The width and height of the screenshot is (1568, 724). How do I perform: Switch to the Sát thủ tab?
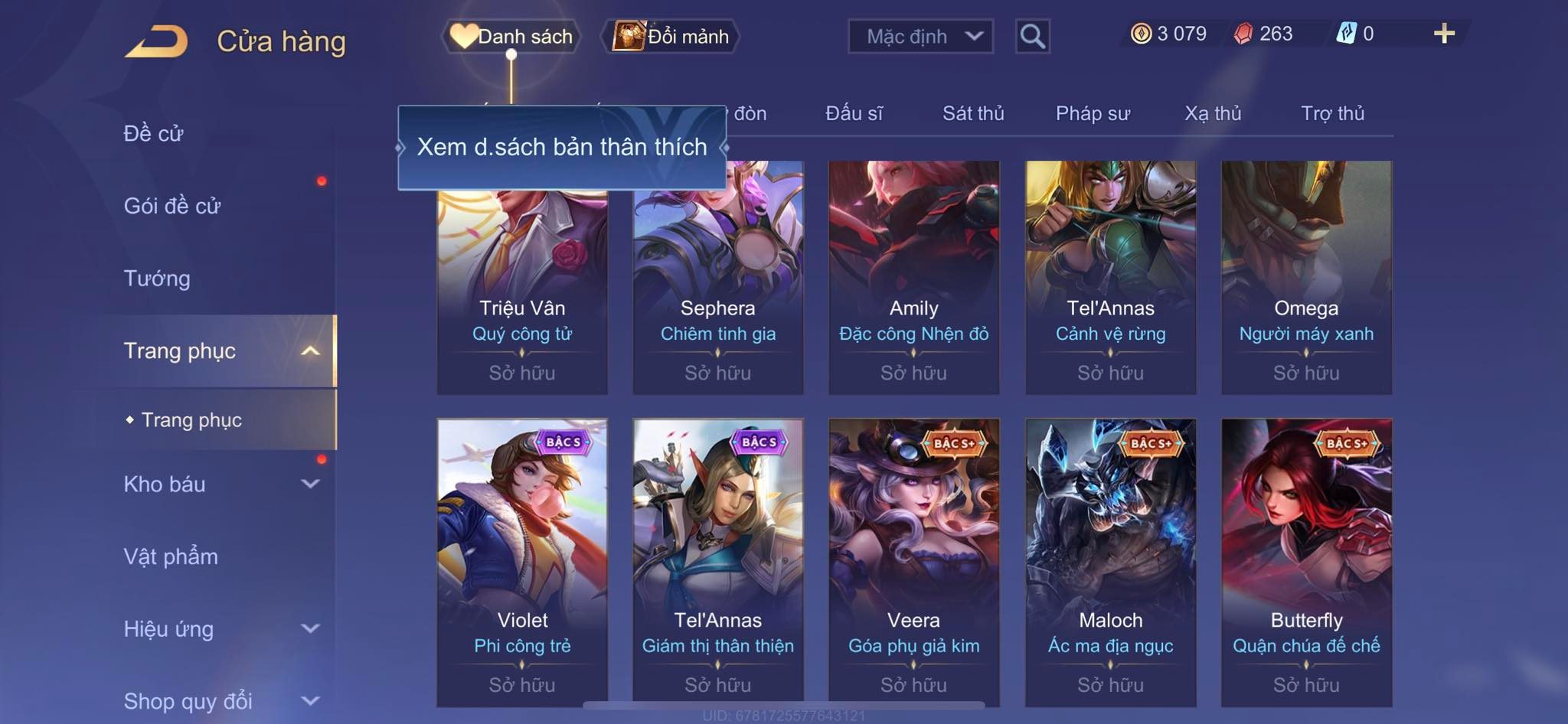(973, 113)
